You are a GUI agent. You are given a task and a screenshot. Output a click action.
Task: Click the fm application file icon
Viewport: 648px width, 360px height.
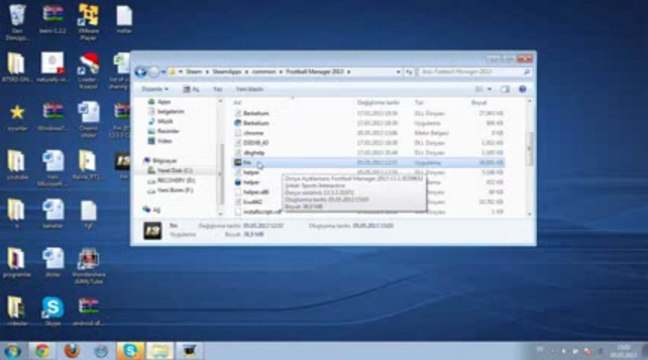238,162
